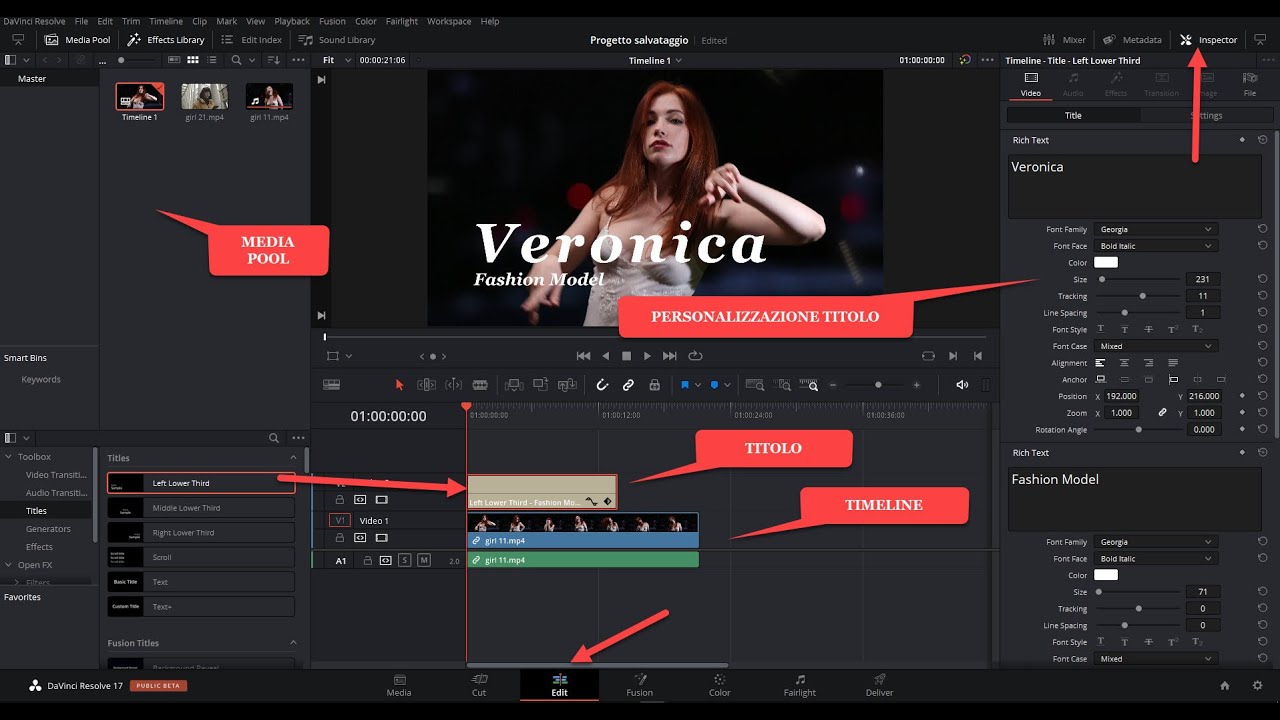The width and height of the screenshot is (1280, 720).
Task: Collapse the Fusion Titles section
Action: tap(293, 643)
